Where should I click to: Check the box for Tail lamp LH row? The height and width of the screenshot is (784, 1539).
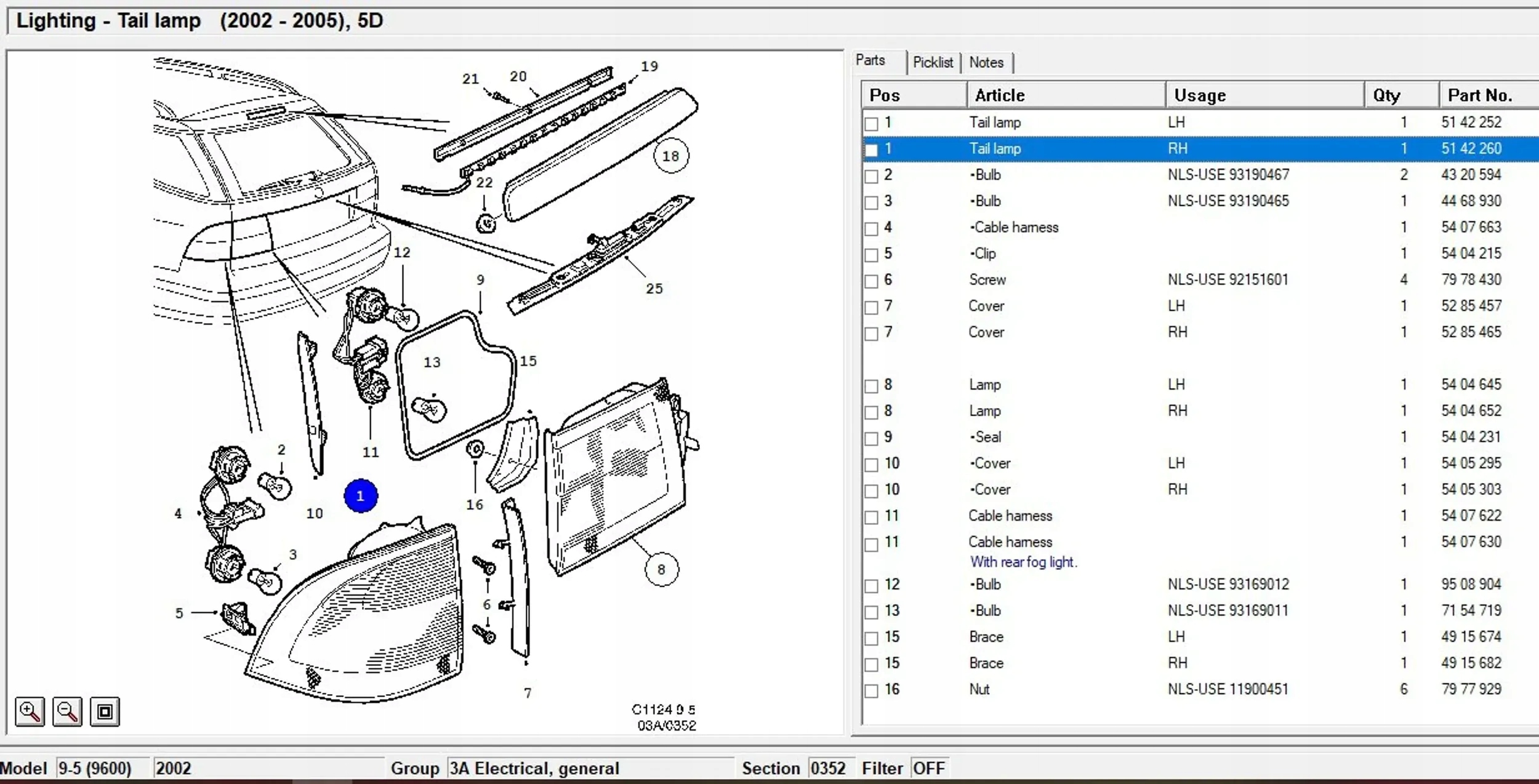pos(871,124)
